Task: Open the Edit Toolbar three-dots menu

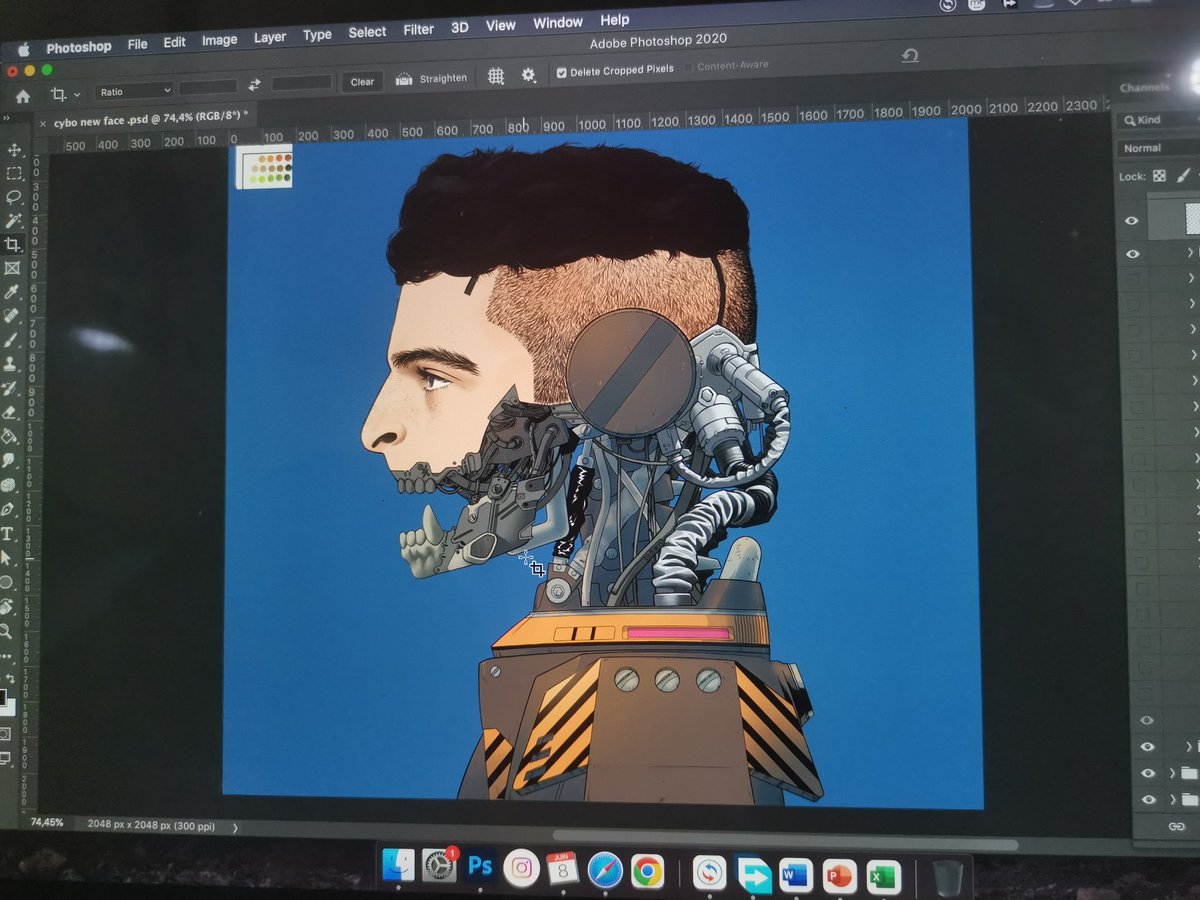Action: point(6,655)
